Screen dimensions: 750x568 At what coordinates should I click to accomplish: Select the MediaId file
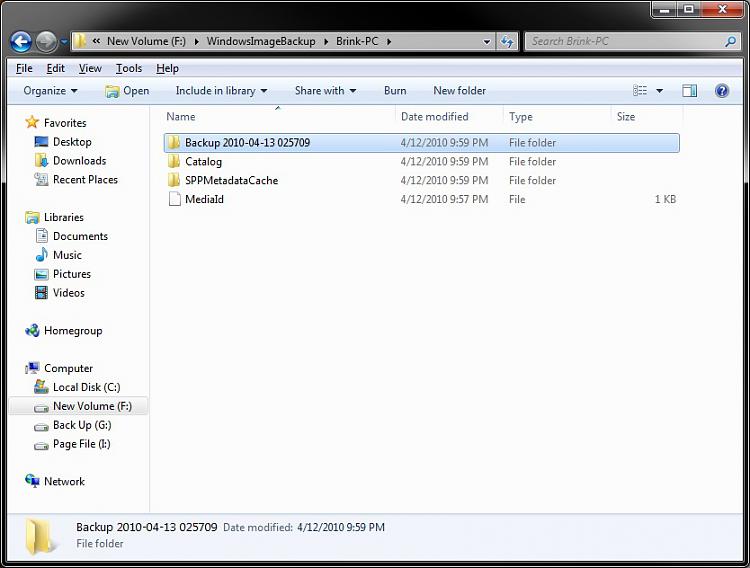[x=204, y=199]
